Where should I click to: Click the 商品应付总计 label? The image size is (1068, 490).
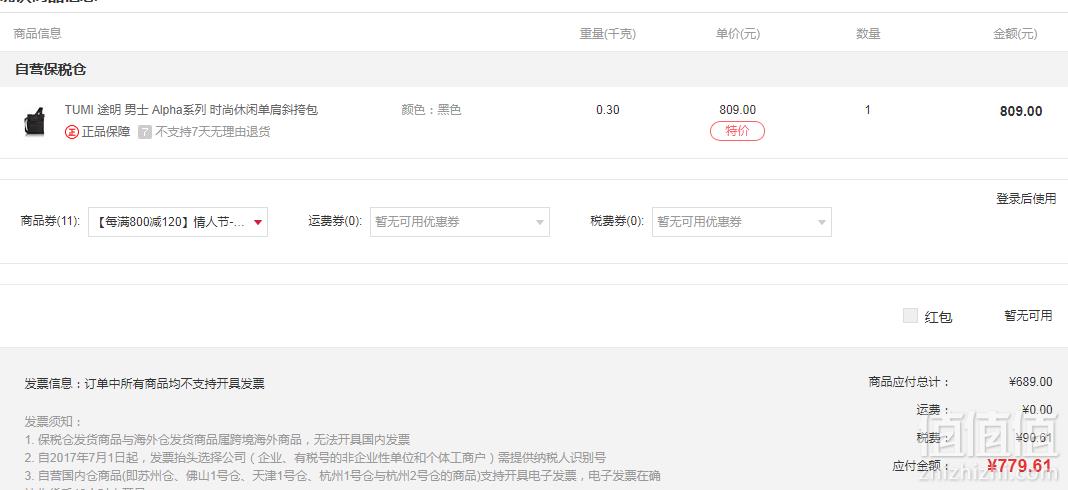pyautogui.click(x=909, y=382)
